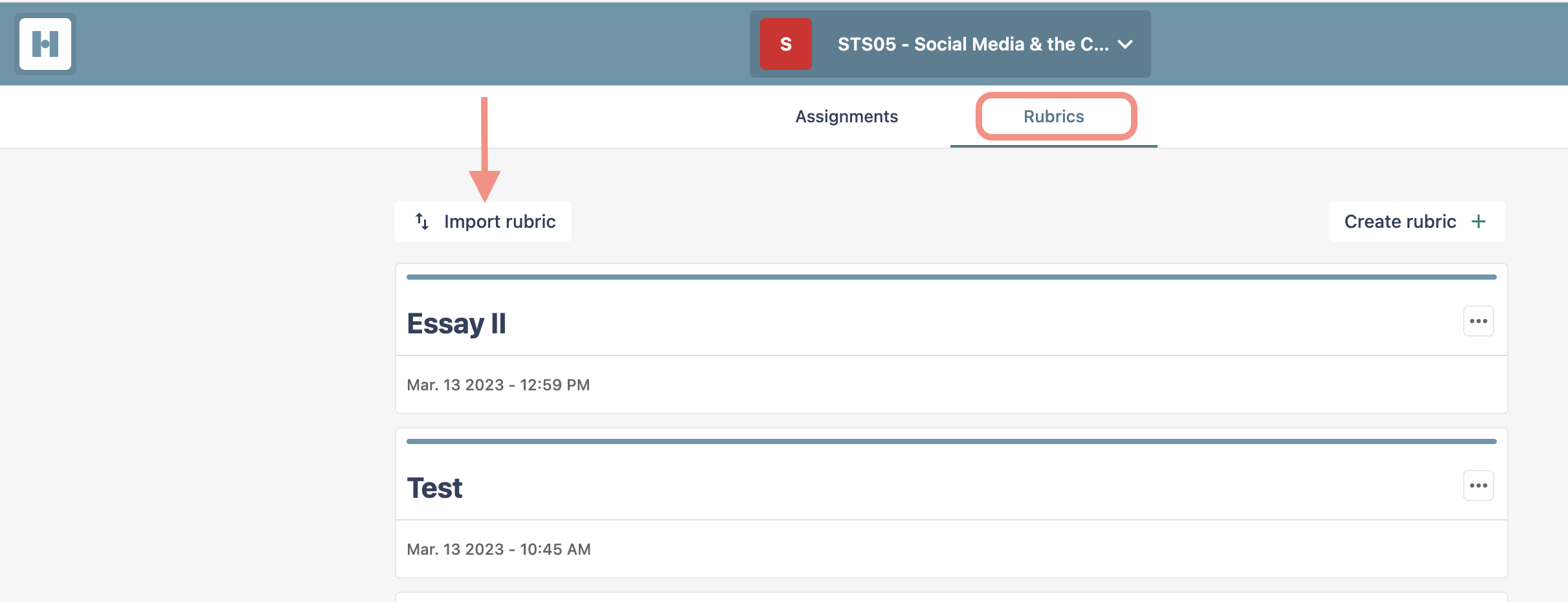1568x602 pixels.
Task: Click the H logo home icon
Action: click(45, 44)
